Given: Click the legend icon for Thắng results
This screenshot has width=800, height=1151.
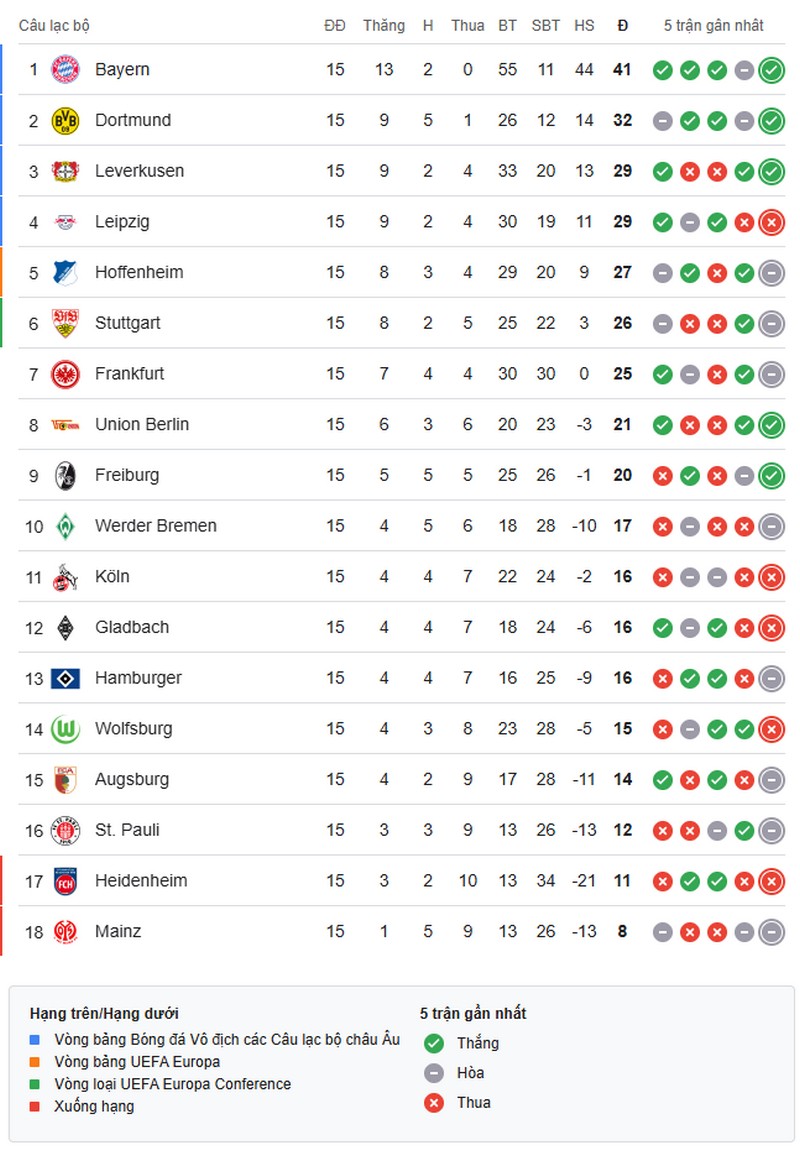Looking at the screenshot, I should coord(434,1043).
